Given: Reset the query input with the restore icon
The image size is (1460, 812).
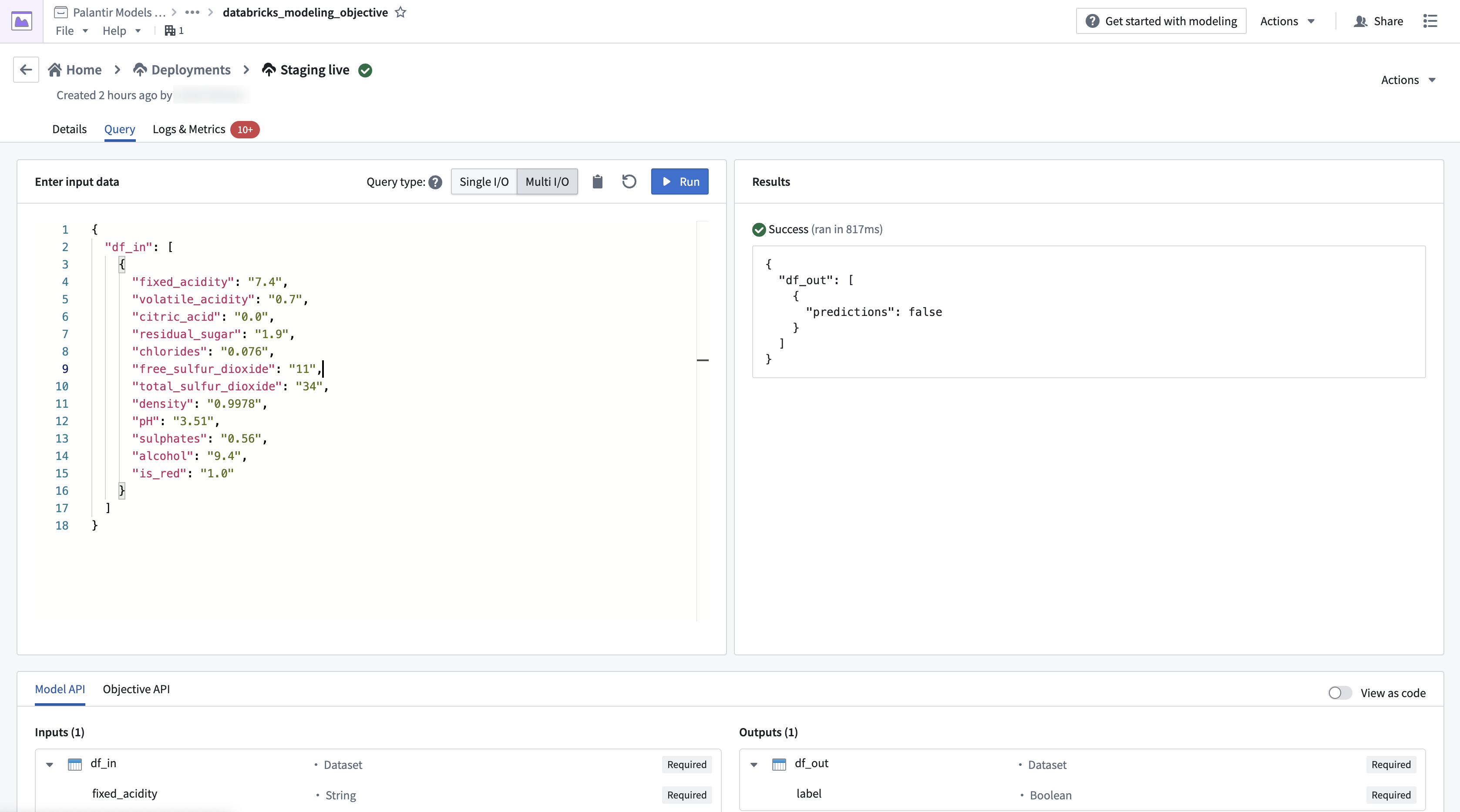Looking at the screenshot, I should tap(629, 181).
